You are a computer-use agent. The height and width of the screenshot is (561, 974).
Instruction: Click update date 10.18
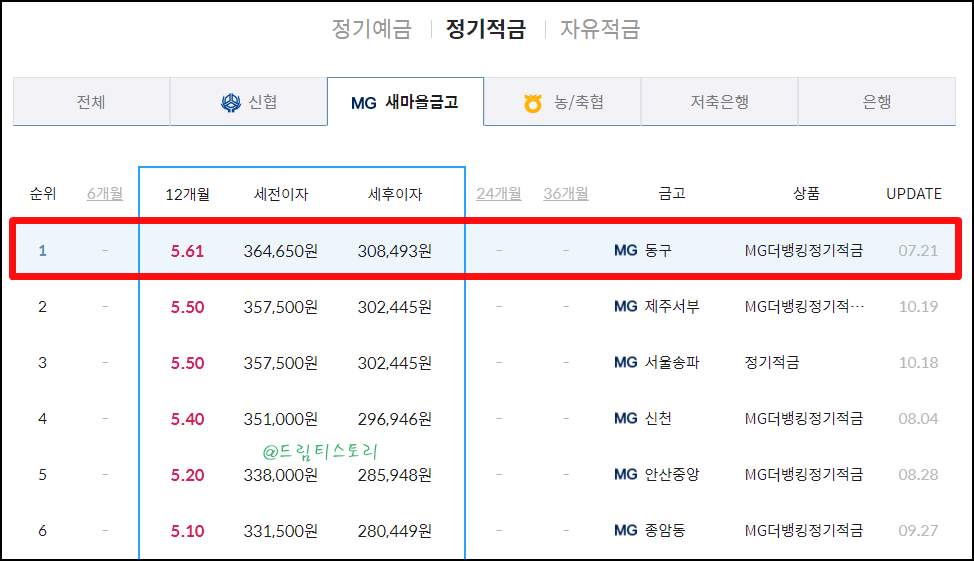(x=918, y=362)
